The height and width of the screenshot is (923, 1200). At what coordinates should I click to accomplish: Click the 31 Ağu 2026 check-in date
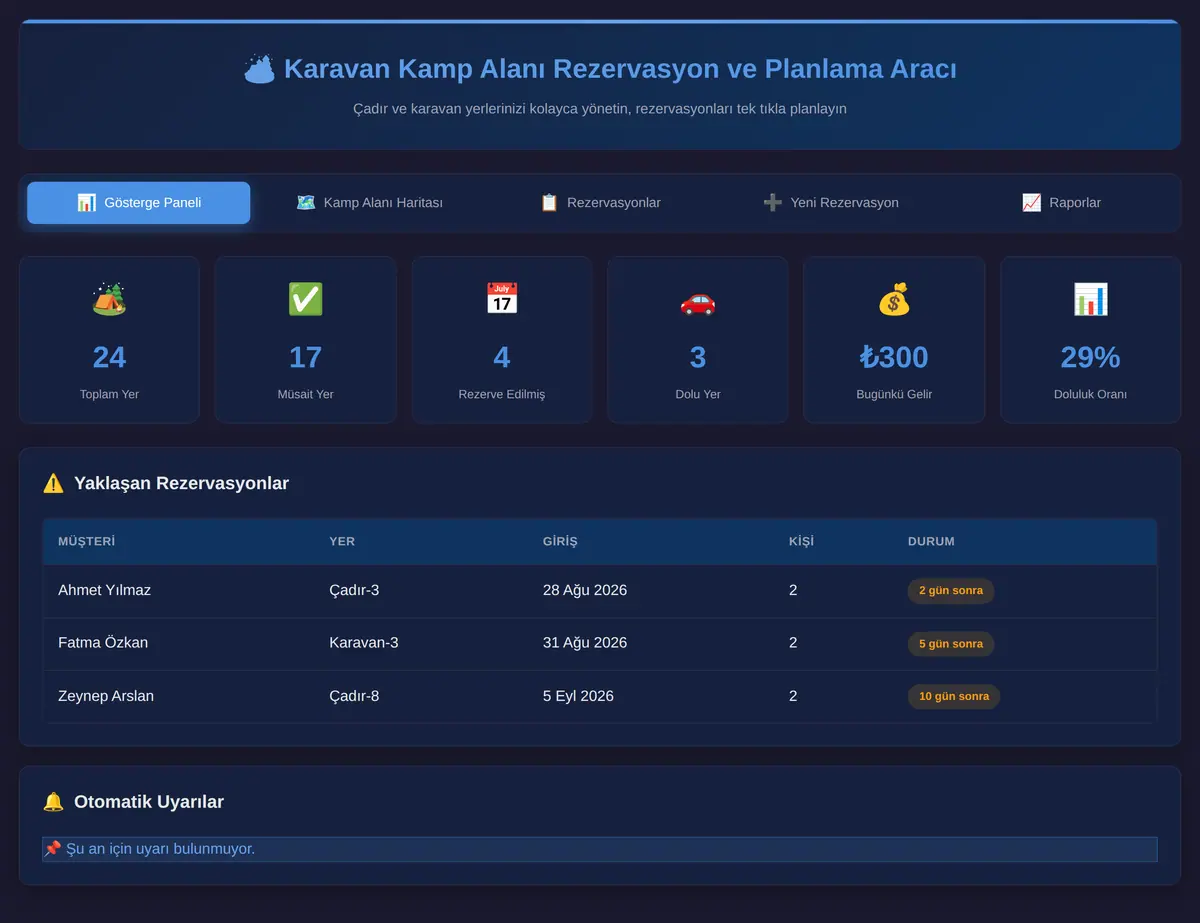pyautogui.click(x=585, y=643)
